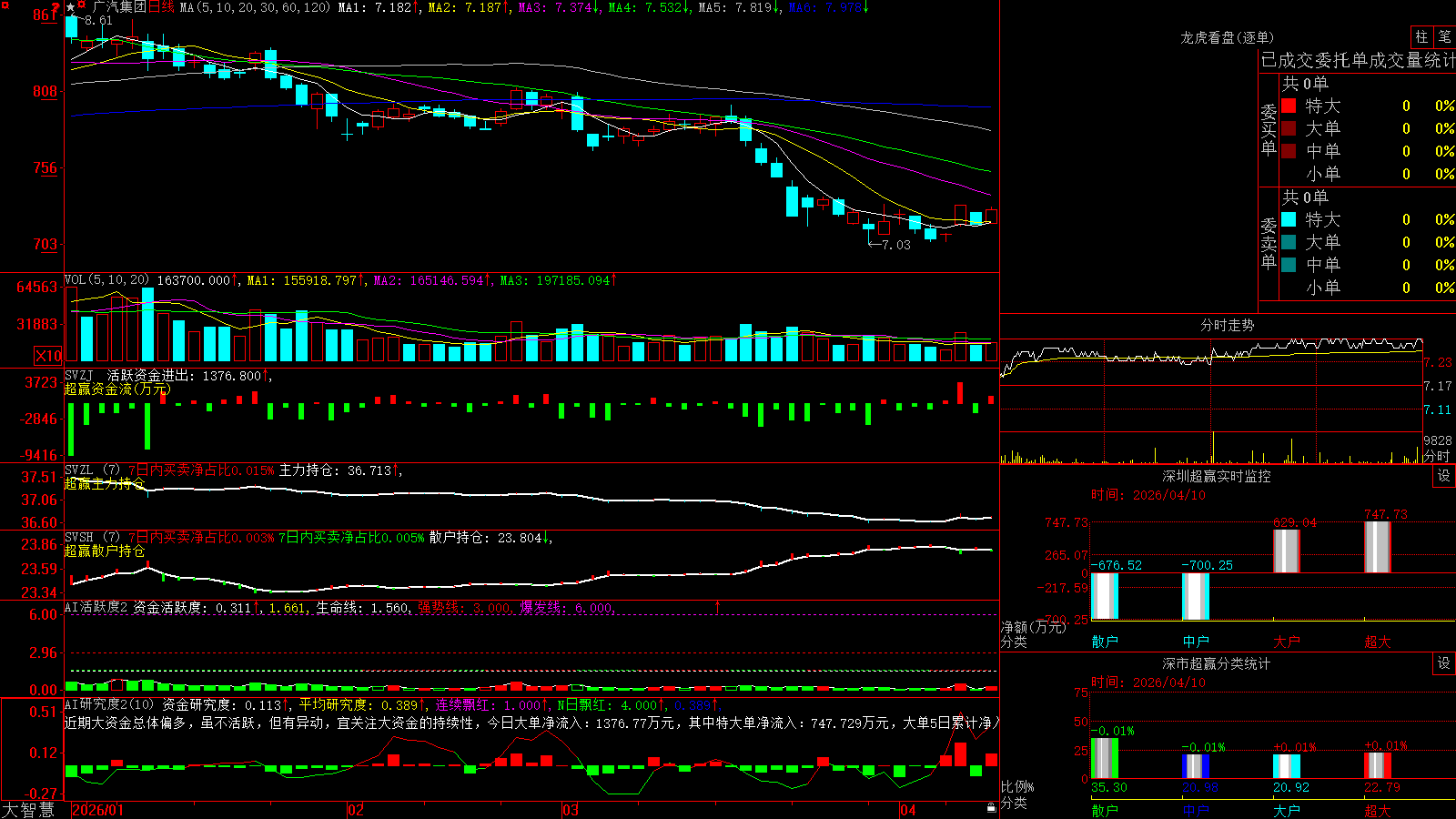The width and height of the screenshot is (1456, 819).
Task: Click the 大智慧 logo in the bottom-left
Action: [x=28, y=810]
